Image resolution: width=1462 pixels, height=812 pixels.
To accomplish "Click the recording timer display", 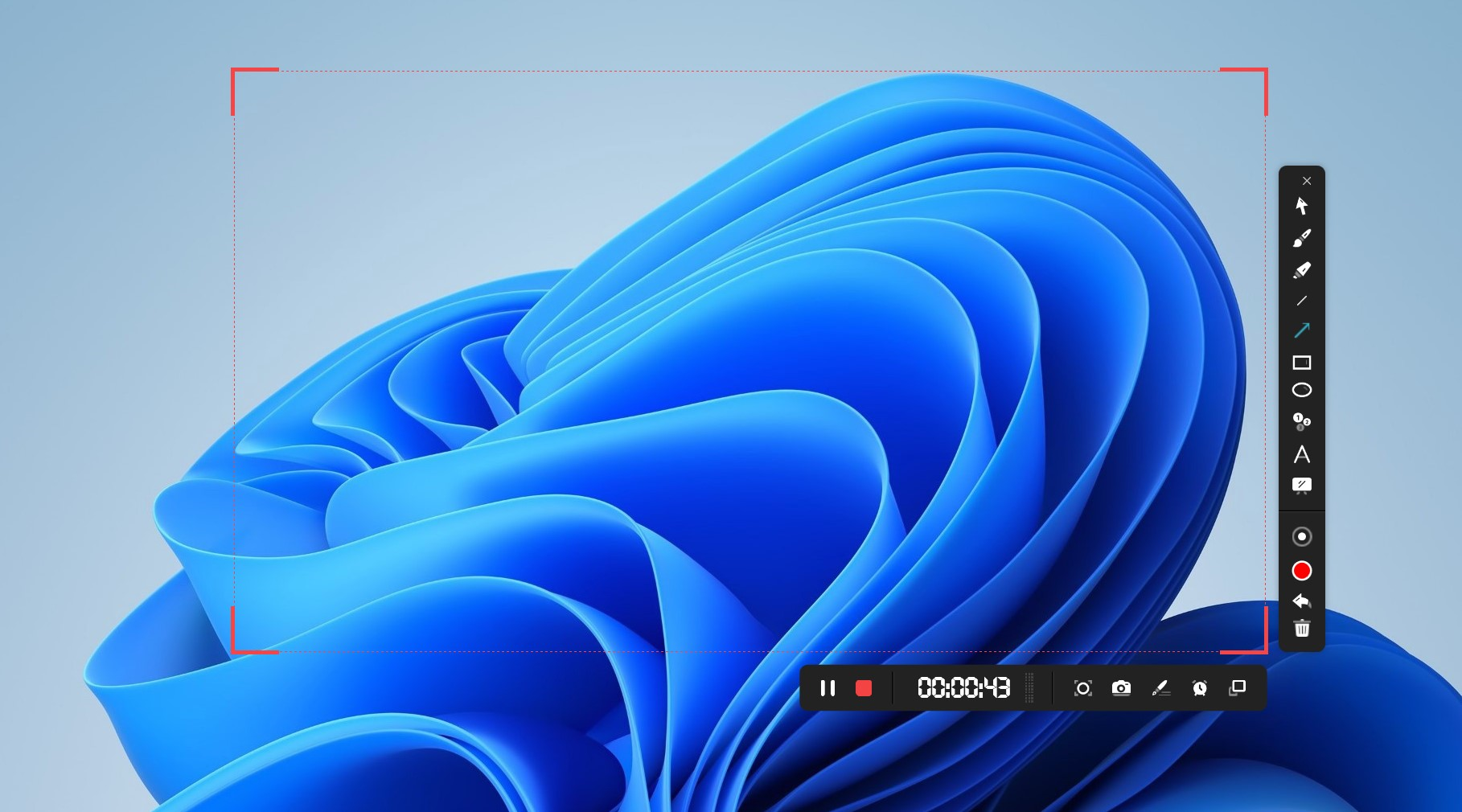I will (x=962, y=688).
